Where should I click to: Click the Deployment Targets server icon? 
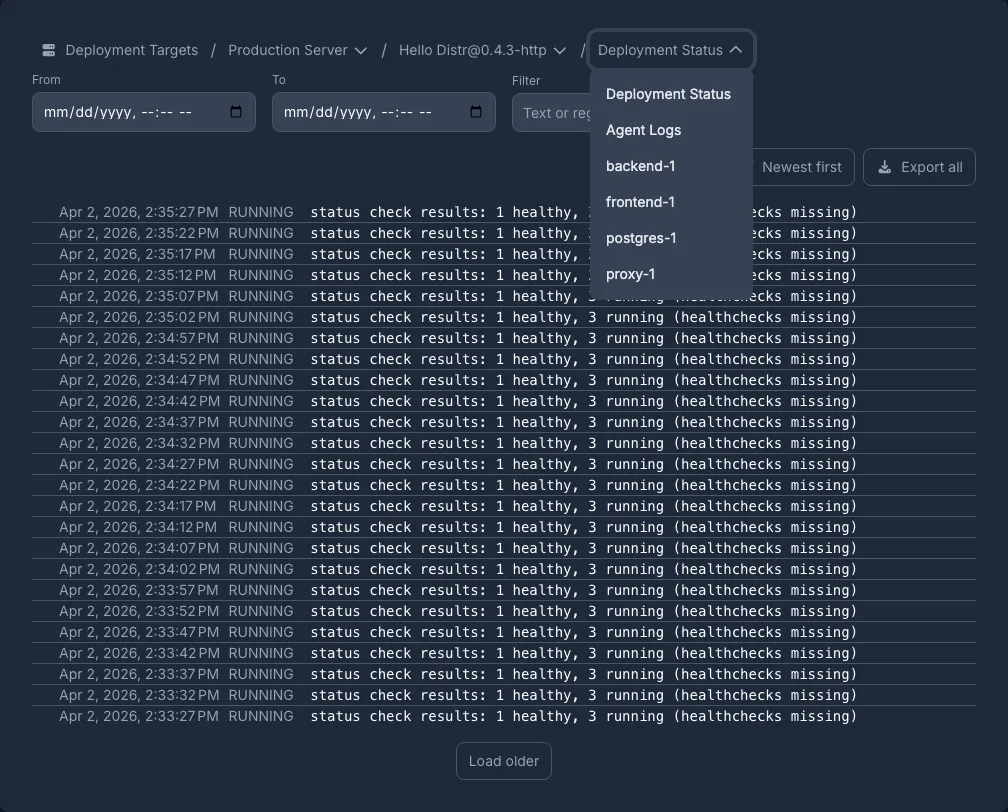[49, 50]
